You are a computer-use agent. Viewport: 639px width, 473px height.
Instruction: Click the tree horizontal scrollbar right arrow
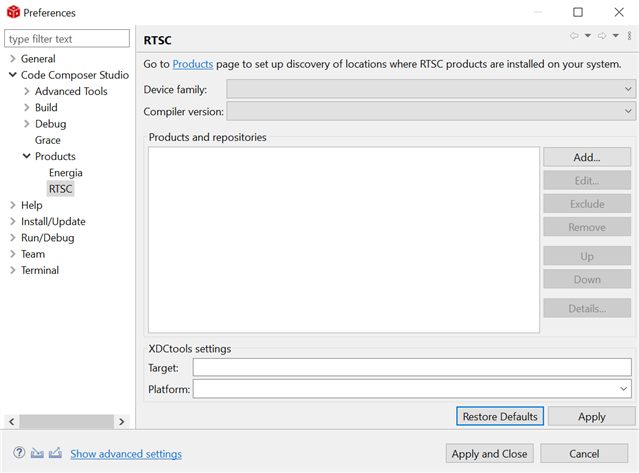coord(121,422)
